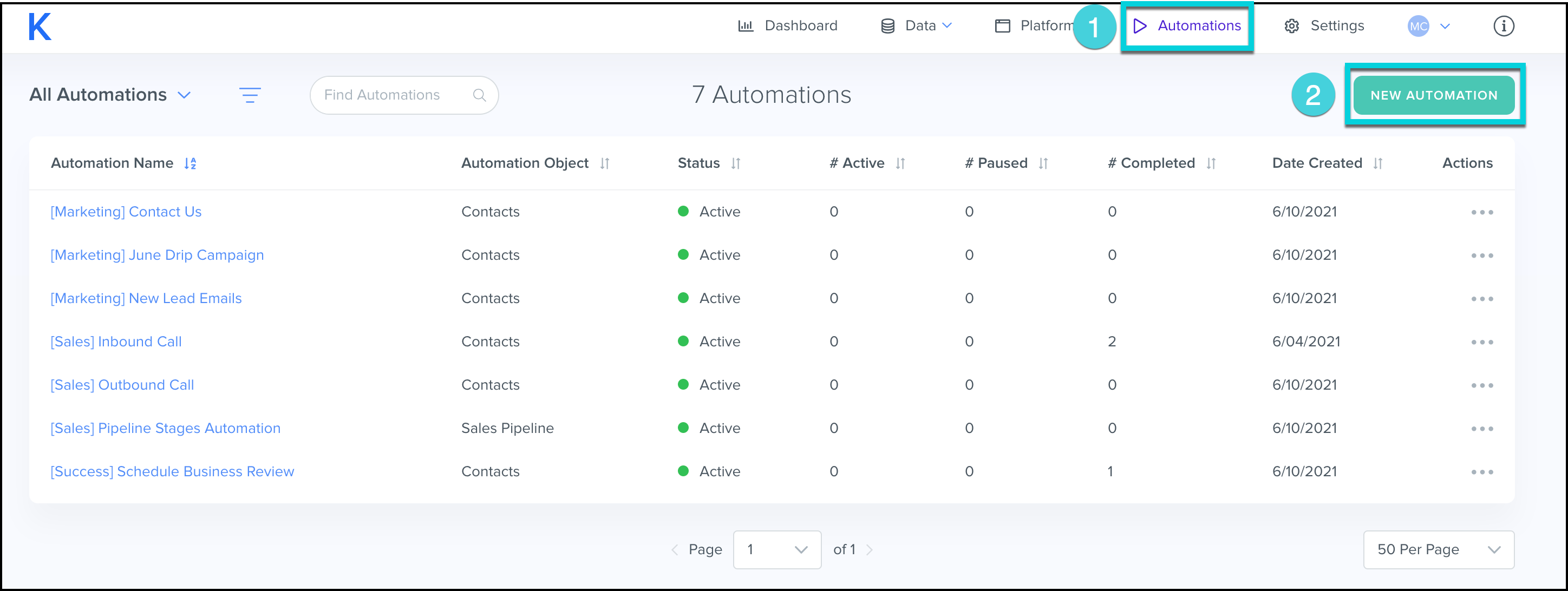Open actions menu for Inbound Call row

point(1481,342)
